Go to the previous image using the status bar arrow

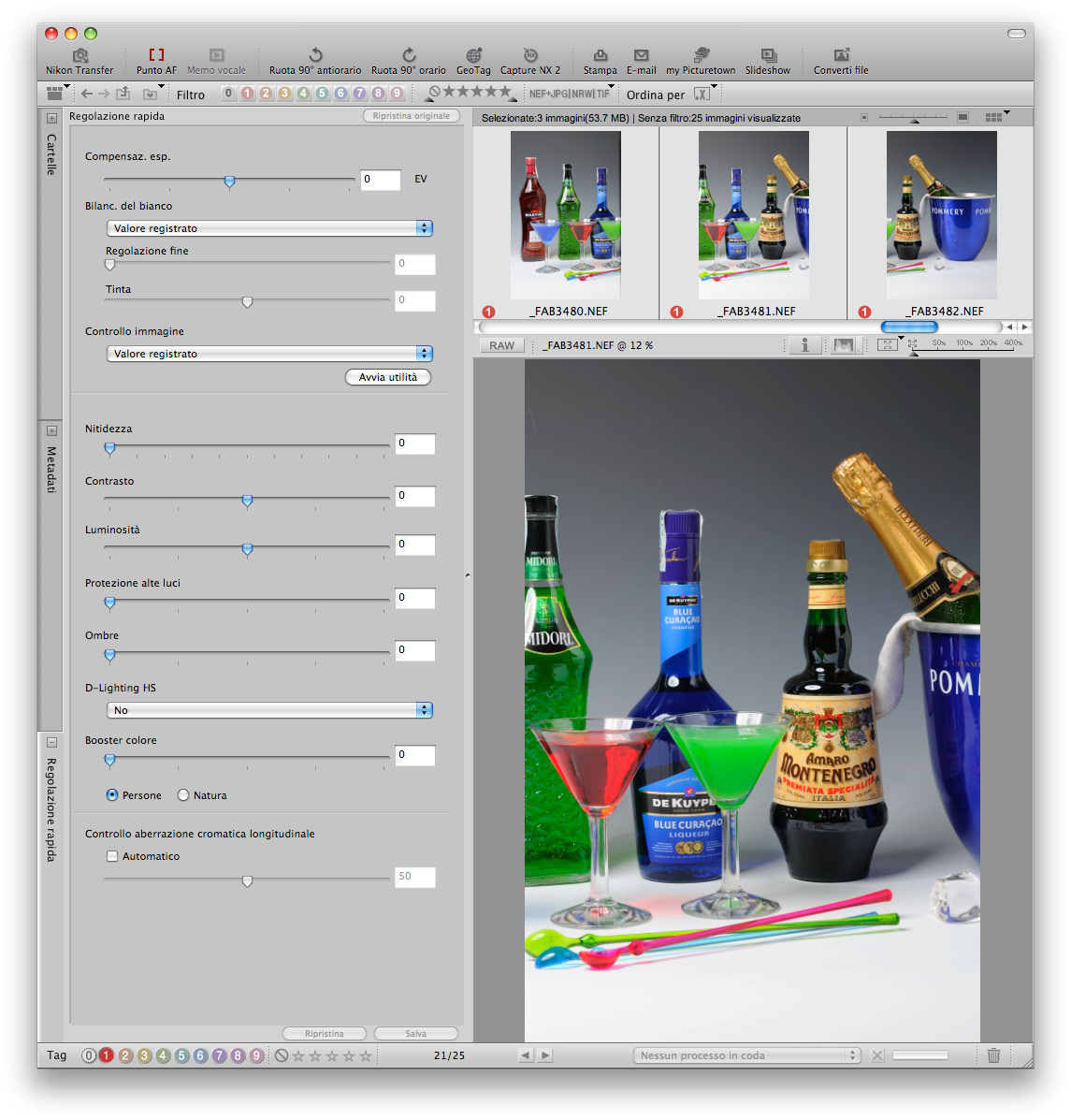(526, 1055)
